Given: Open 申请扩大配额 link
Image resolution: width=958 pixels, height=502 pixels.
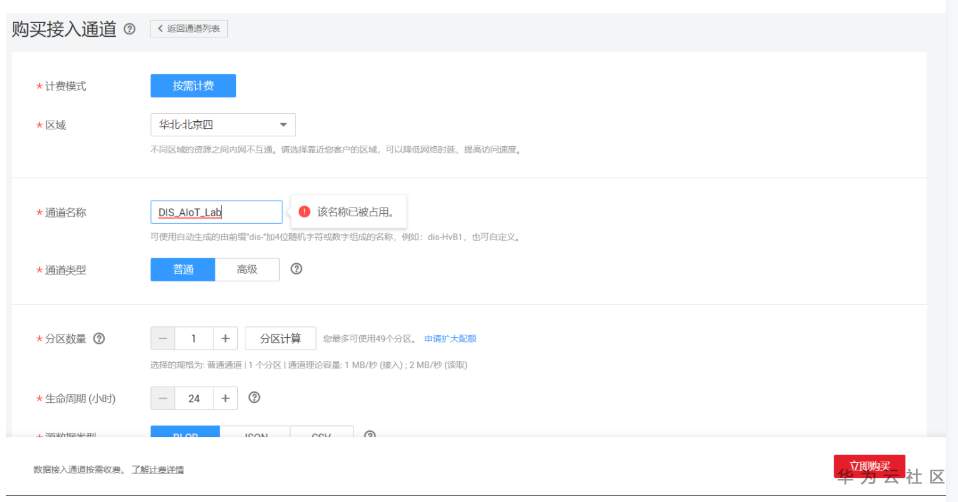Looking at the screenshot, I should pyautogui.click(x=450, y=338).
